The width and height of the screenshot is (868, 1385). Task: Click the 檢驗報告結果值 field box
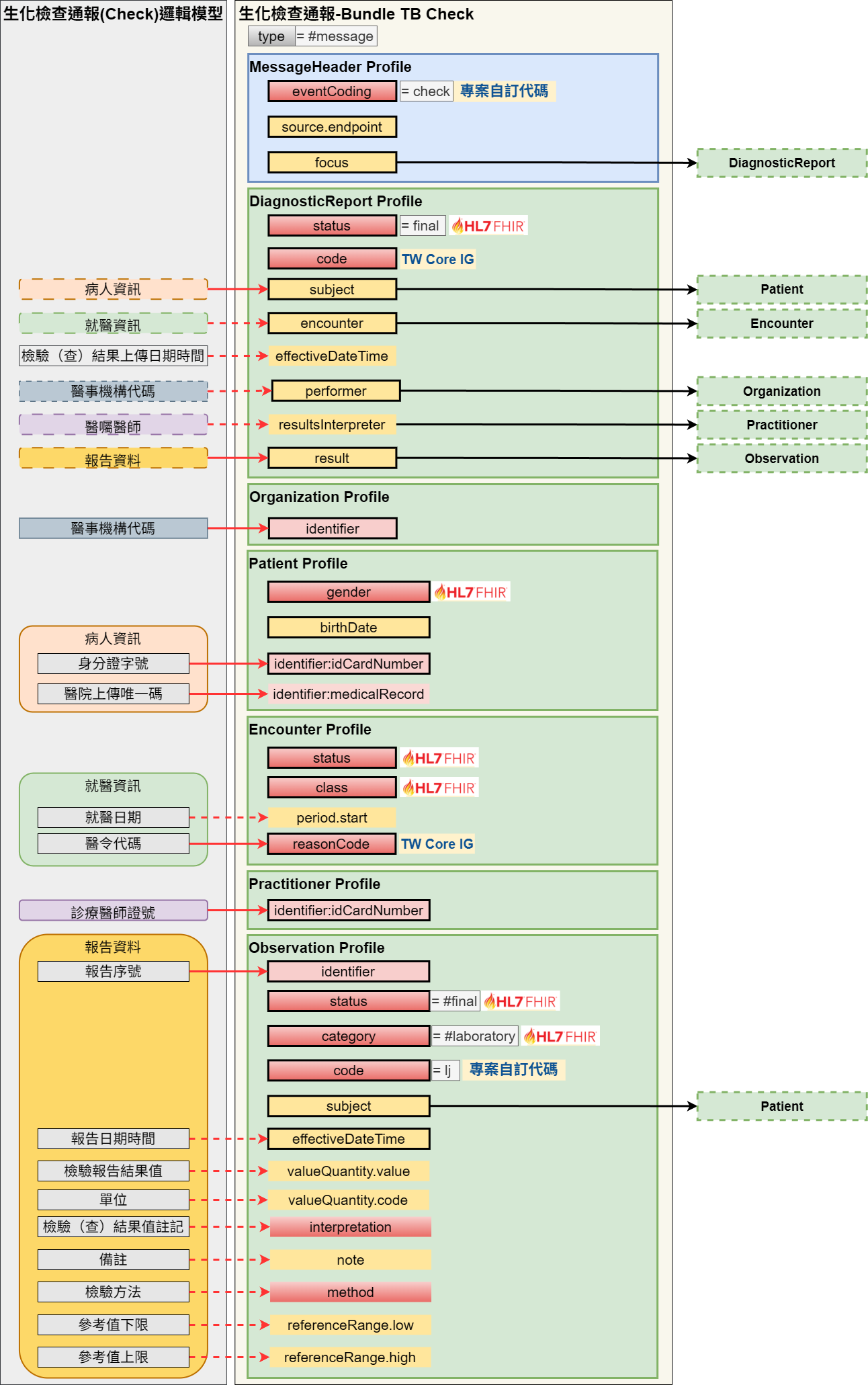point(114,1171)
